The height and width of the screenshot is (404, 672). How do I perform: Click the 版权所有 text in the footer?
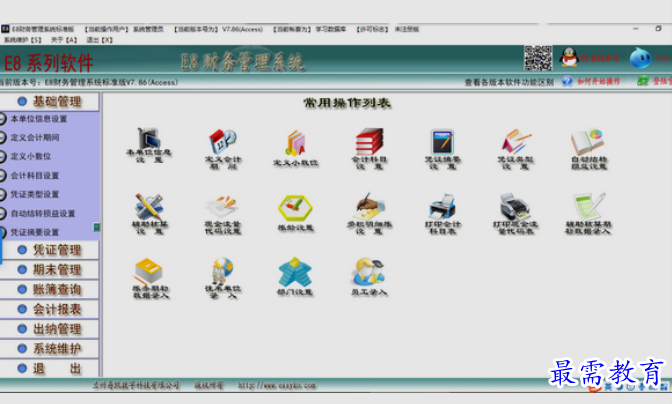[209, 385]
